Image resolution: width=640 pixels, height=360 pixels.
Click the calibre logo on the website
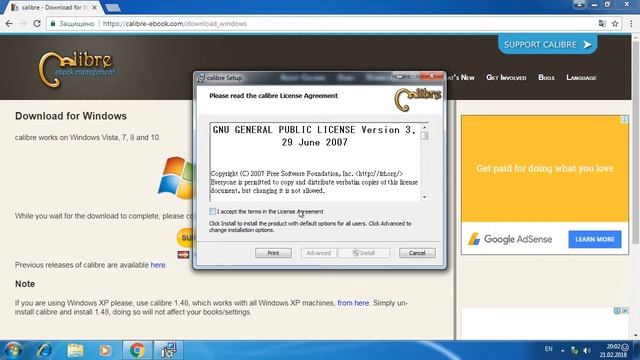(x=76, y=69)
